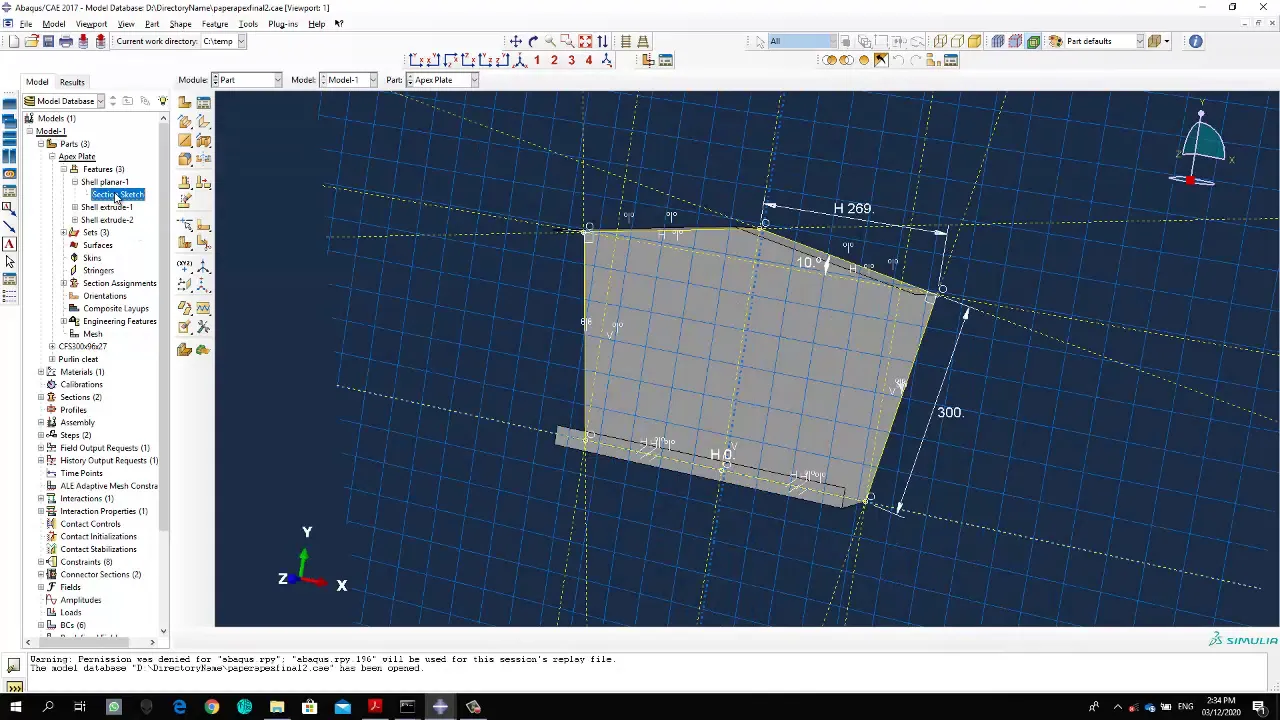Show shaded render style
Viewport: 1280px width, 720px height.
pyautogui.click(x=975, y=41)
